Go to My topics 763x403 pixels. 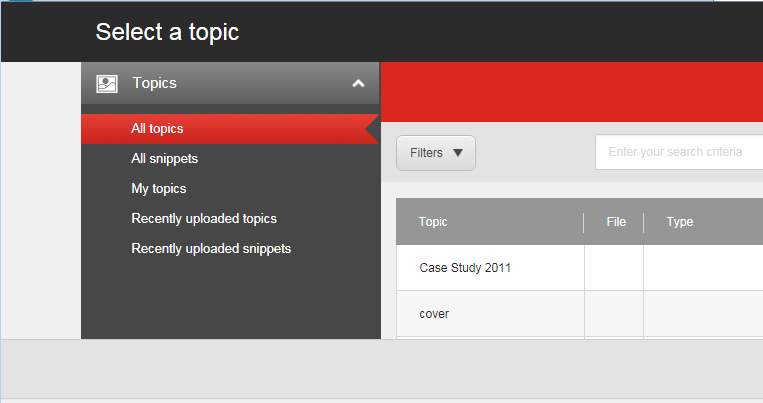[x=159, y=189]
